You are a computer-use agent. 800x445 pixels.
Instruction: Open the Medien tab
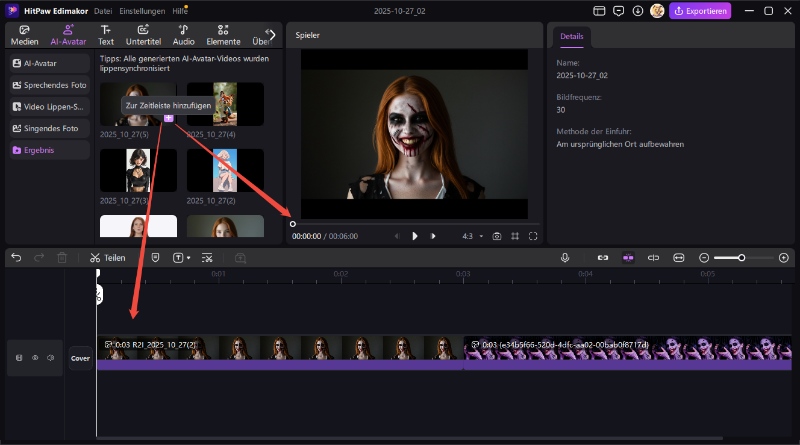pyautogui.click(x=24, y=35)
